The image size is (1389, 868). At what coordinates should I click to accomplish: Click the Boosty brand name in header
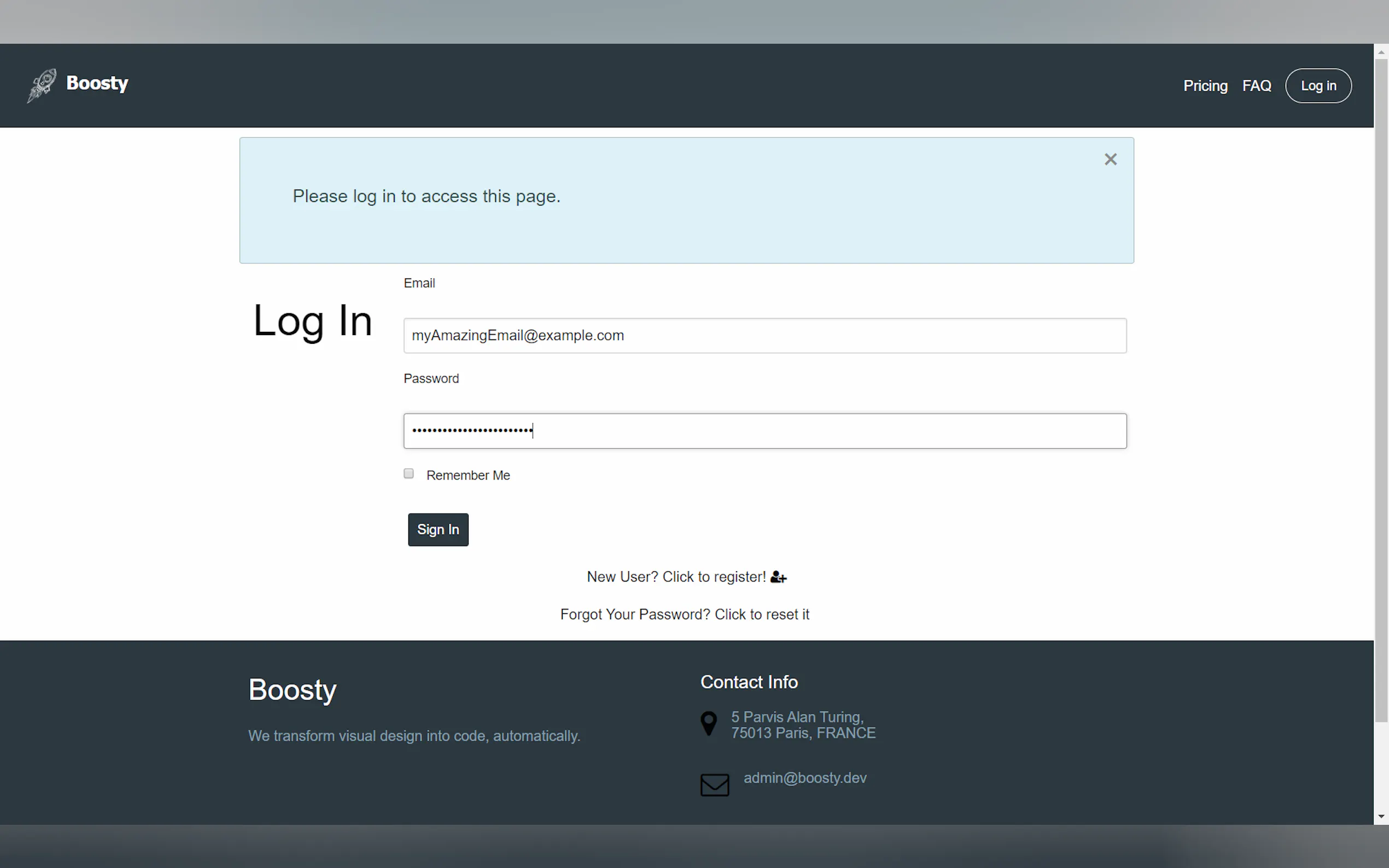[97, 83]
